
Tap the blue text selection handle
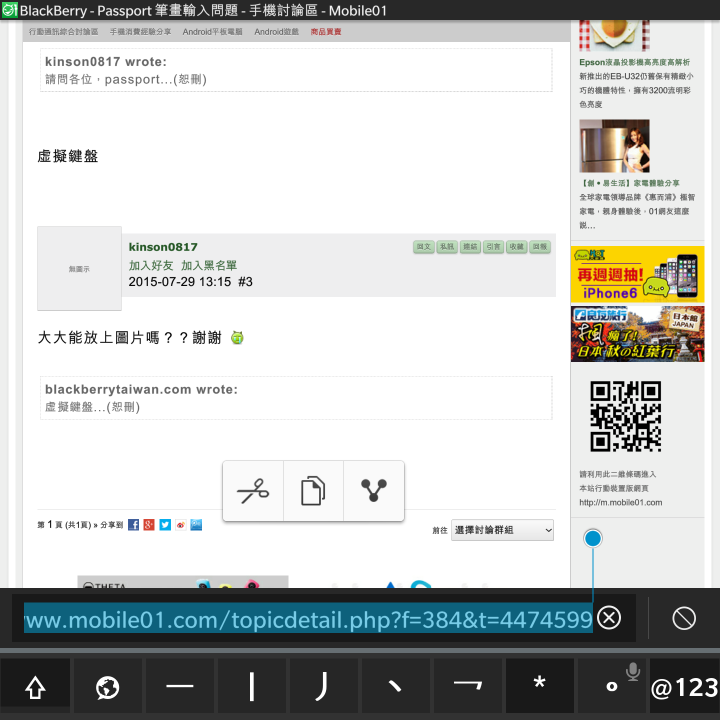[593, 538]
